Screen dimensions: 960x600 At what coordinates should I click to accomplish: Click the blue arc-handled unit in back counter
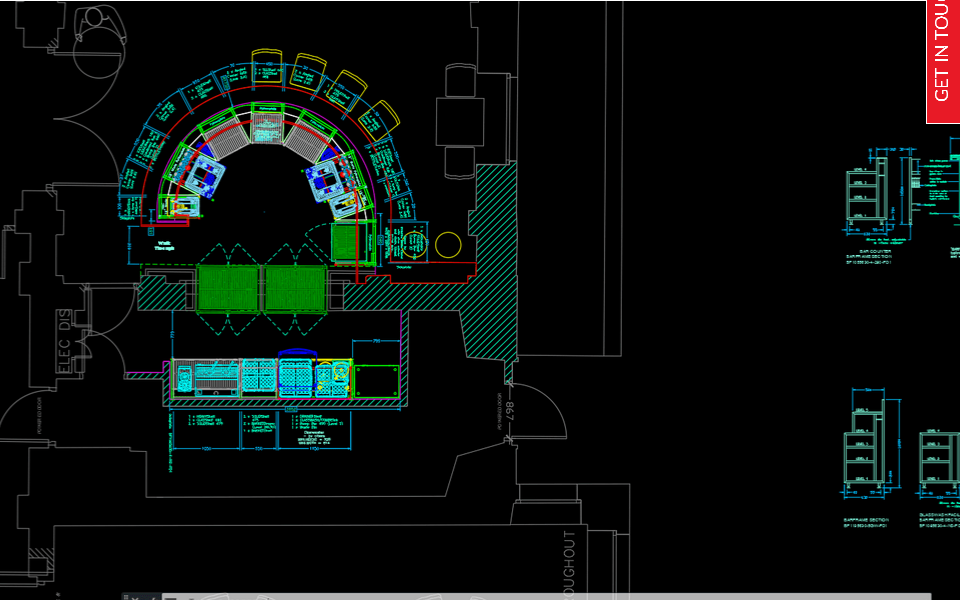tap(296, 372)
